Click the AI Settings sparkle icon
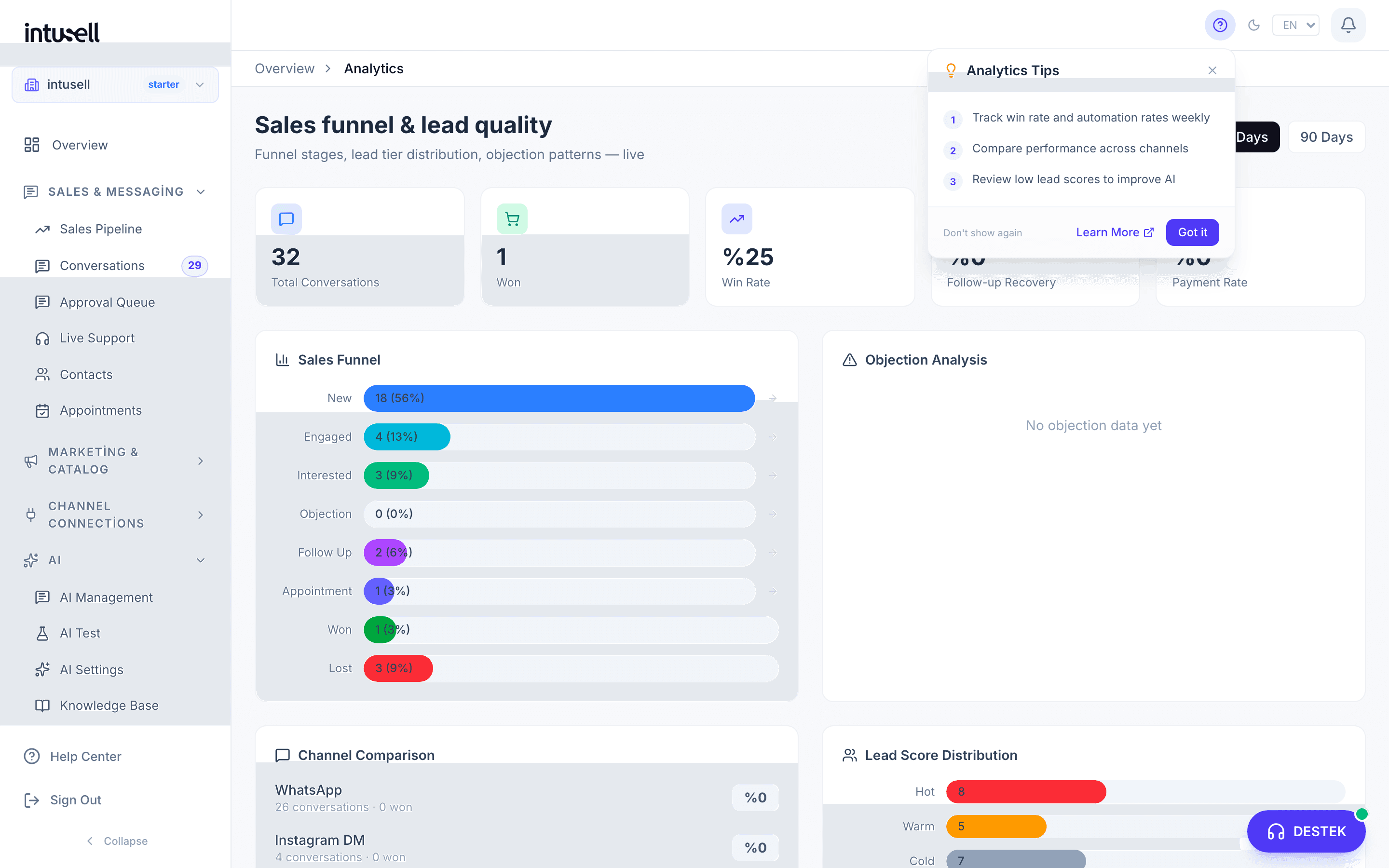1389x868 pixels. point(42,670)
